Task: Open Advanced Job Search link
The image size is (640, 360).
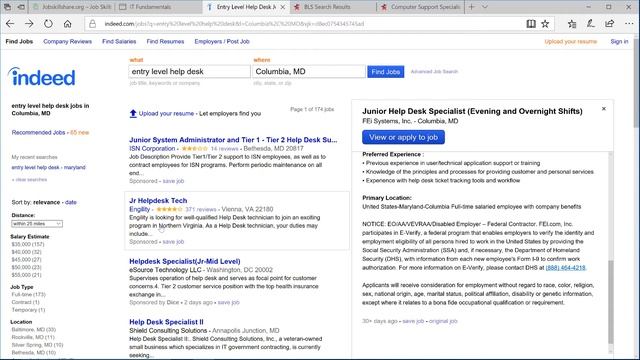Action: [434, 71]
